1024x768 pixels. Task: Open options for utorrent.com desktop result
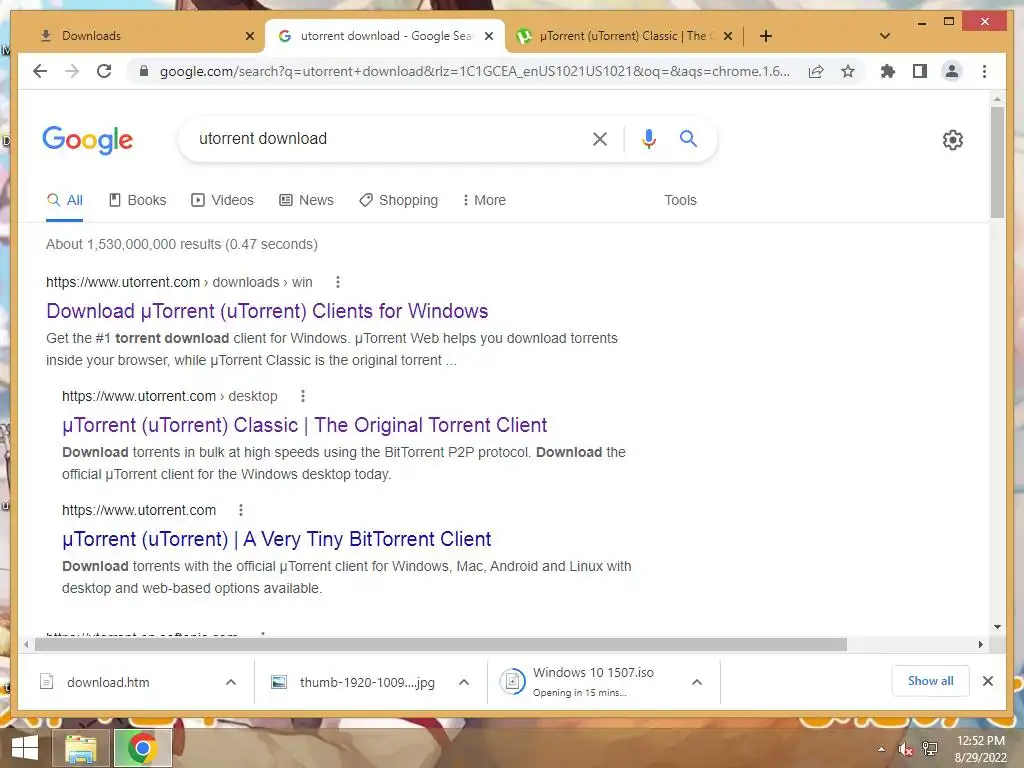[302, 396]
